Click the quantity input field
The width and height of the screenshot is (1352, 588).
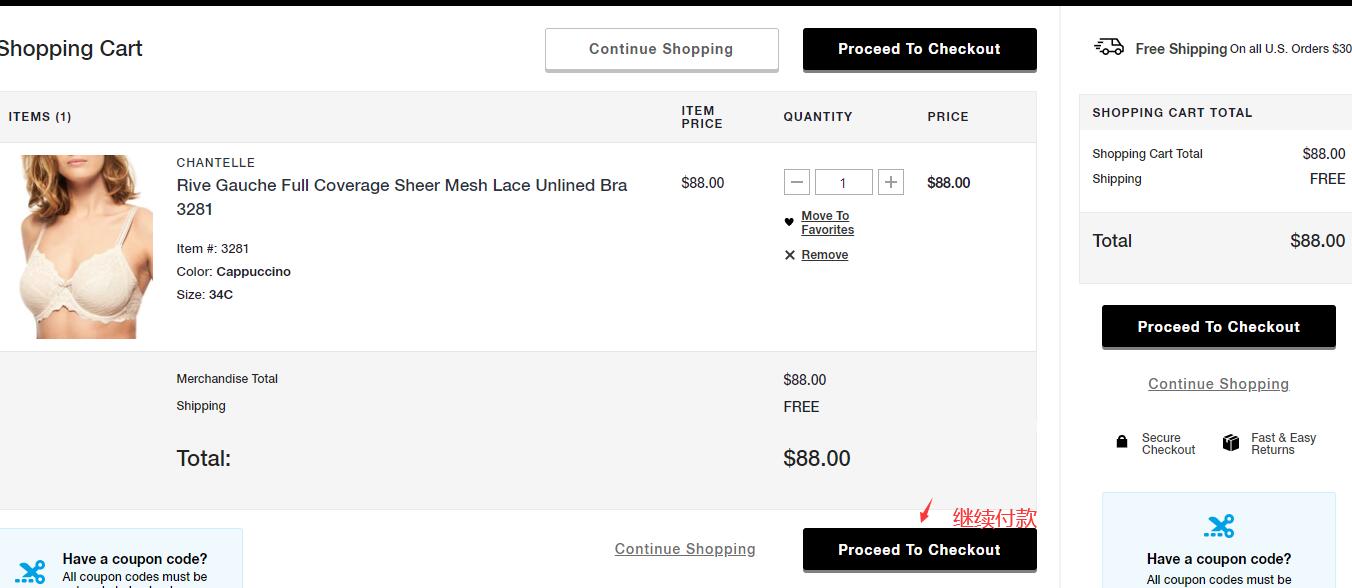pos(843,182)
